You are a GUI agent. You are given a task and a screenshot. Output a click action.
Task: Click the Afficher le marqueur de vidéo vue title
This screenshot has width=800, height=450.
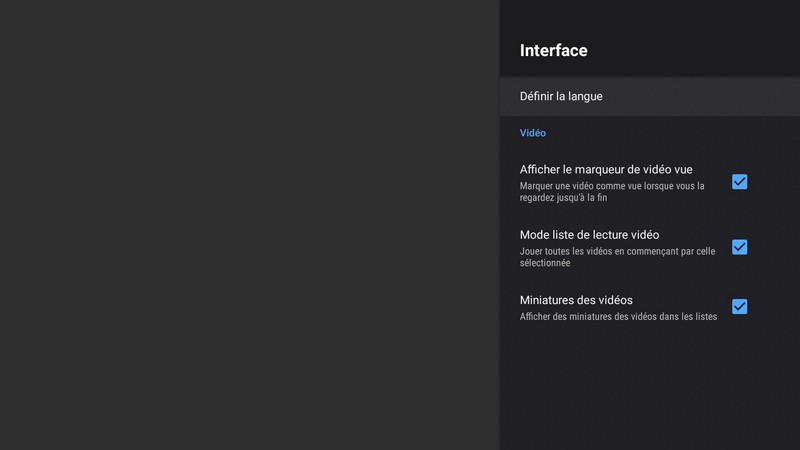pos(606,169)
